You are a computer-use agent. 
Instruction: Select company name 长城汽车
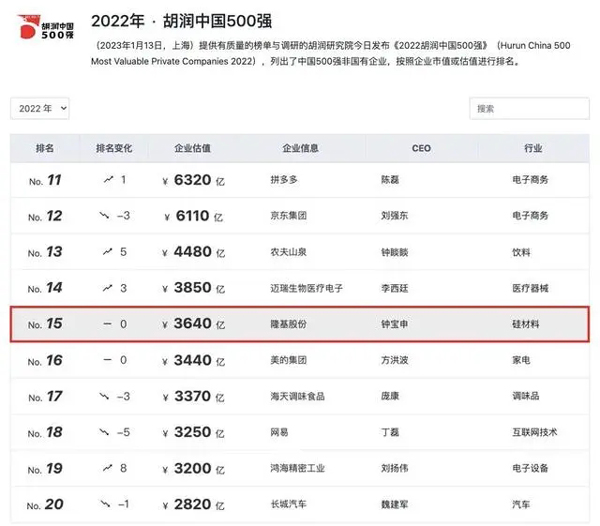(289, 504)
